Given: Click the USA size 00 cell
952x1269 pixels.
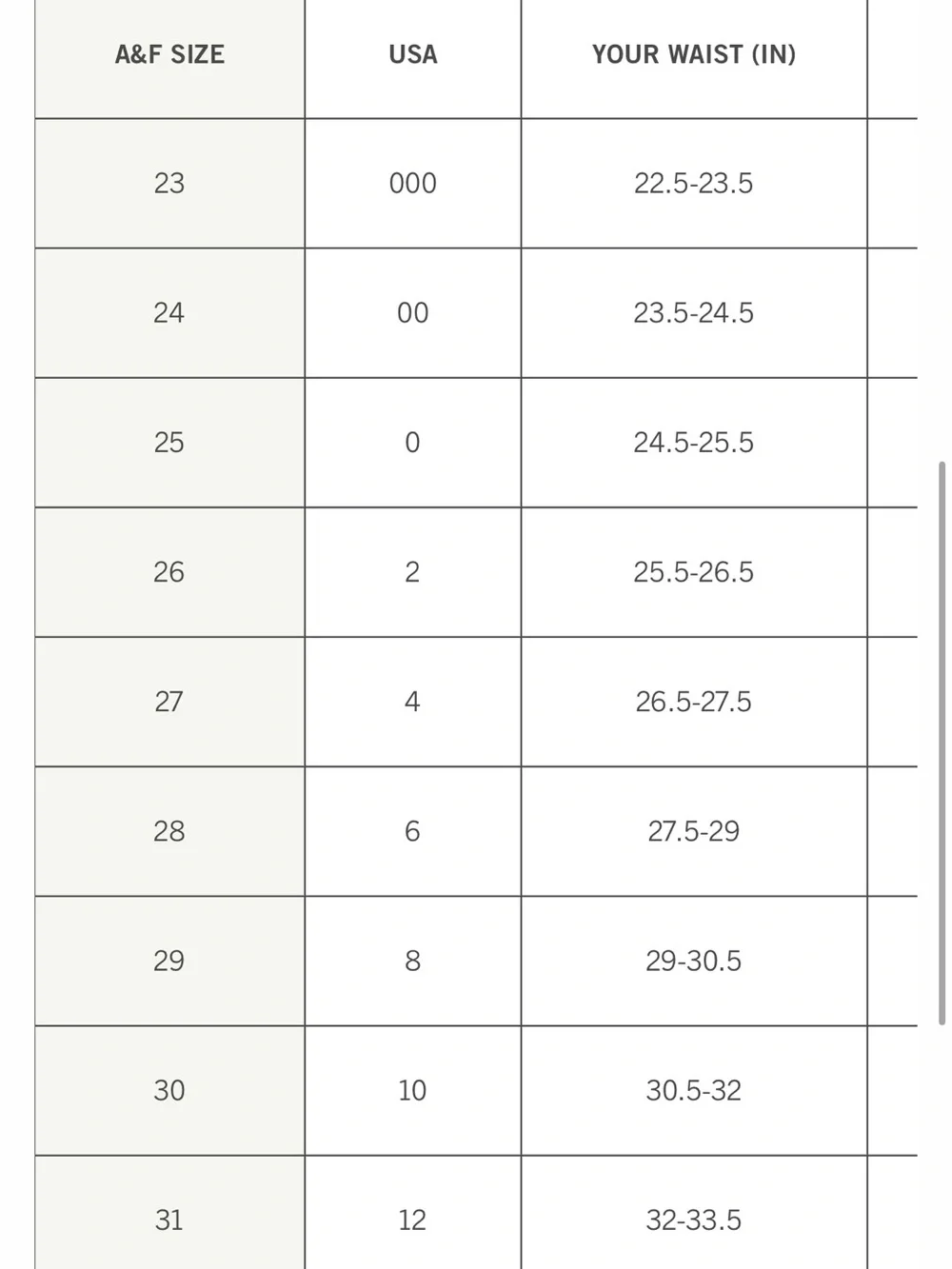Looking at the screenshot, I should 413,312.
